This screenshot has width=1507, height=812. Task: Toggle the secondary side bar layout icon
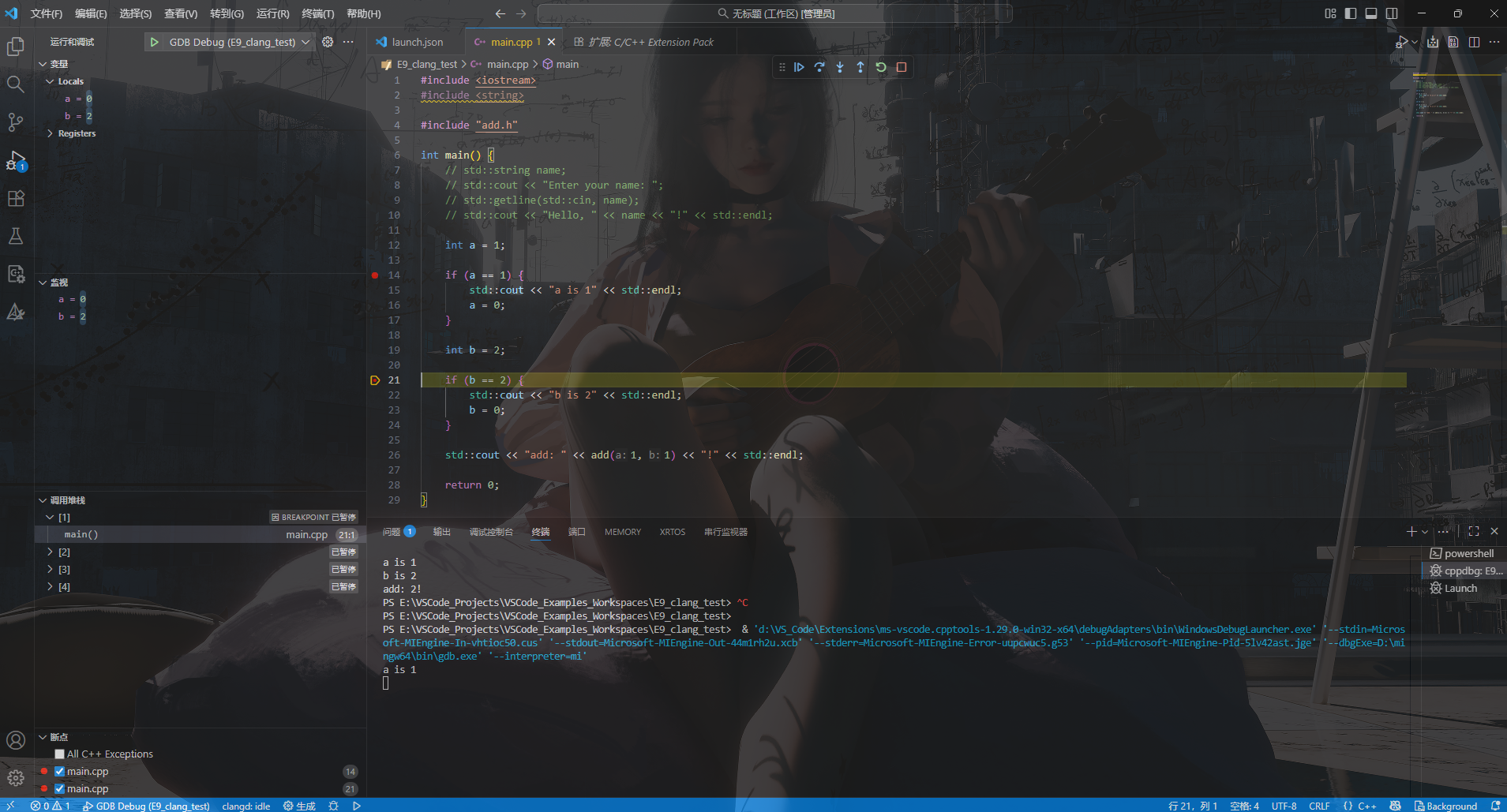click(1392, 13)
